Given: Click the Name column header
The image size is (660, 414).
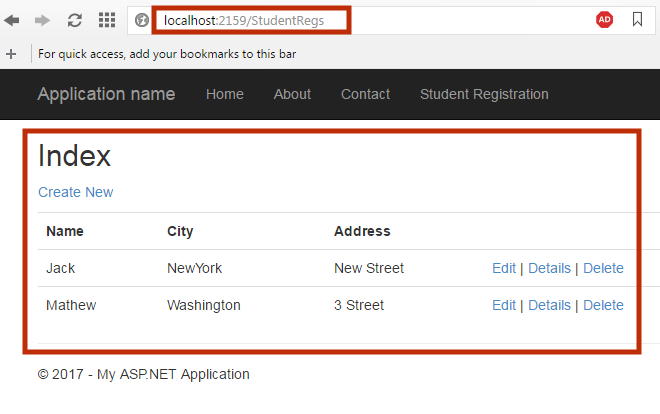Looking at the screenshot, I should point(65,231).
